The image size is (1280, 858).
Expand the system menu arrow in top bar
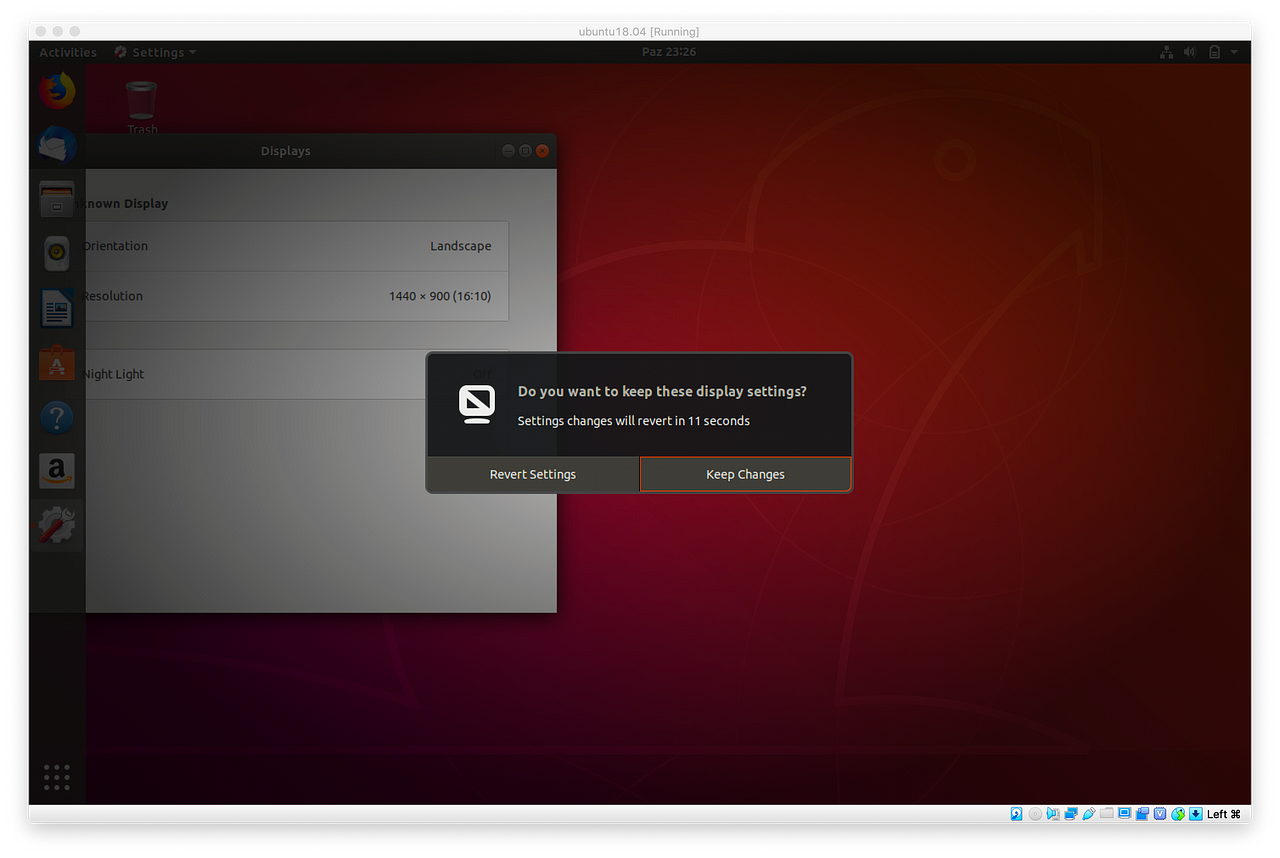(1234, 52)
